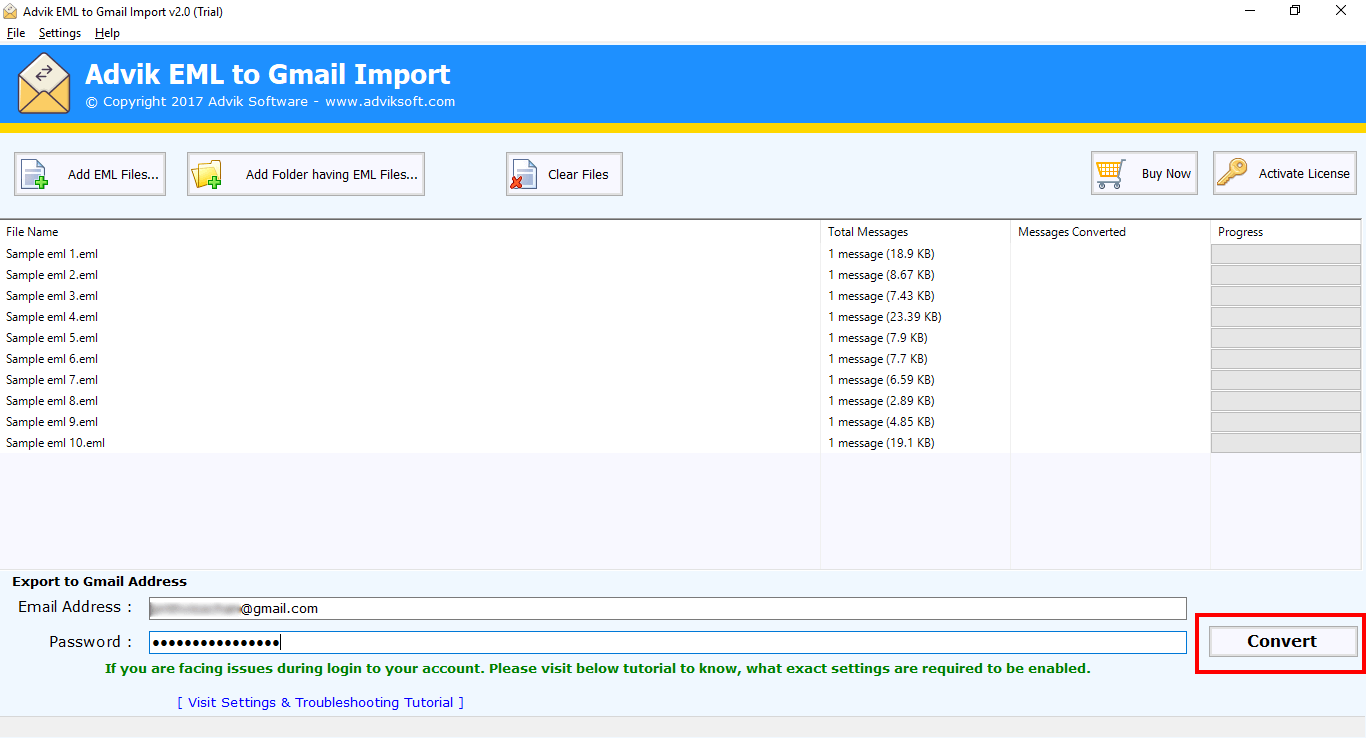The width and height of the screenshot is (1366, 738).
Task: Open the File menu
Action: click(x=16, y=33)
